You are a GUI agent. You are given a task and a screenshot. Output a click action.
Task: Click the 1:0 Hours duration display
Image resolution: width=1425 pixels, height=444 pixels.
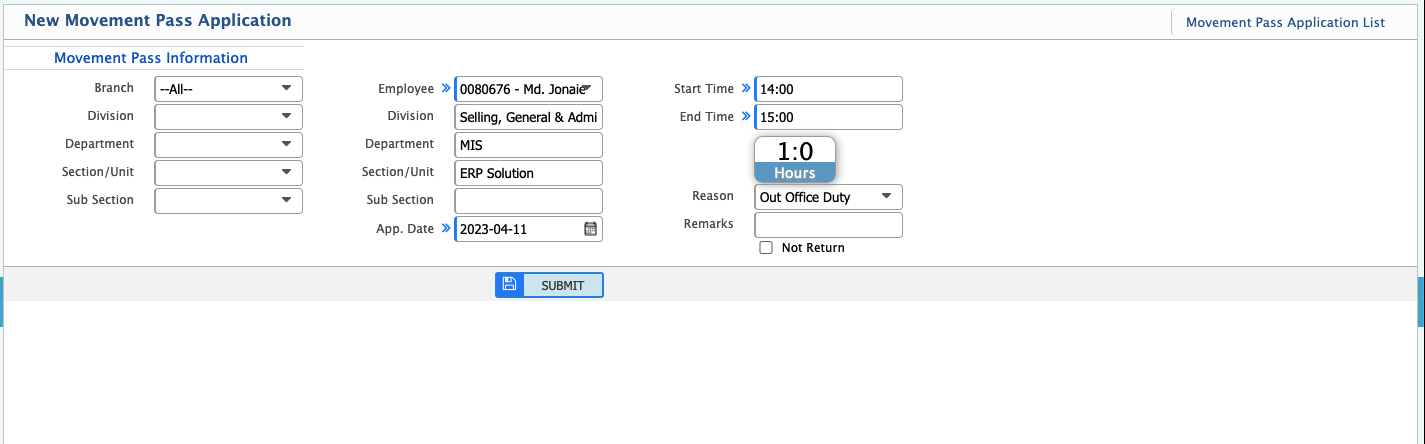pos(795,159)
